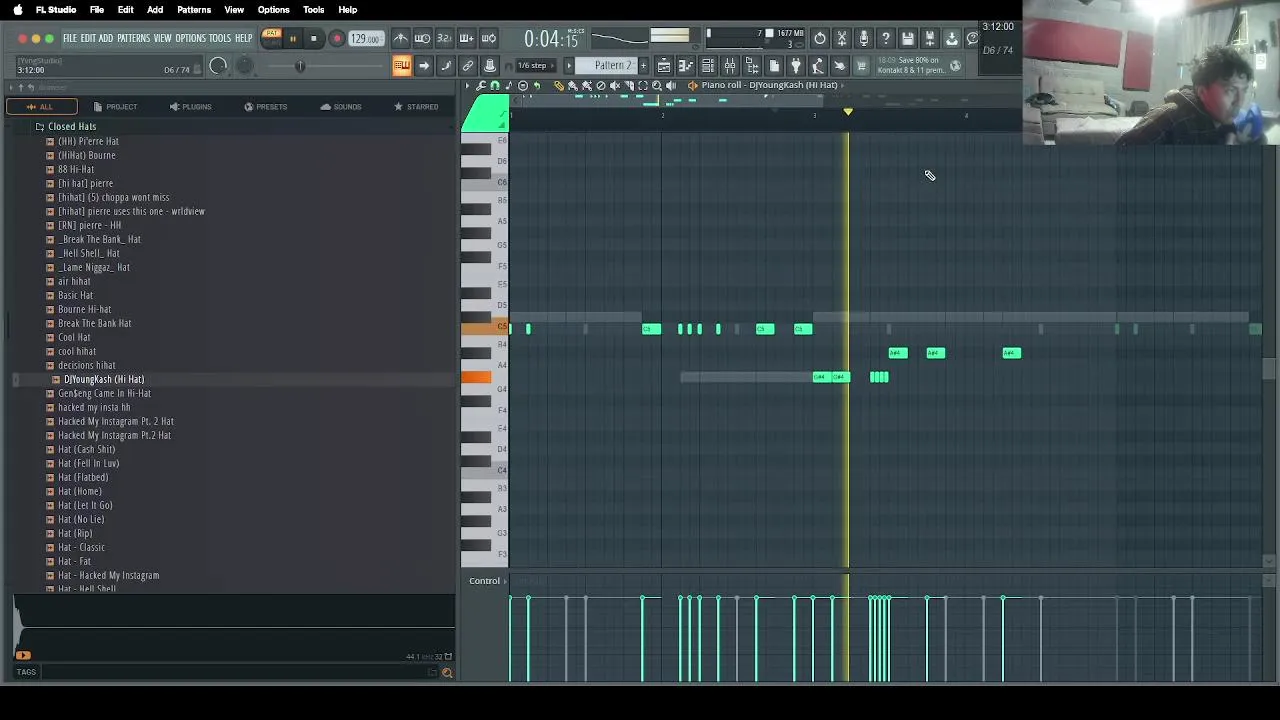Click the main swing slider handle

point(299,66)
